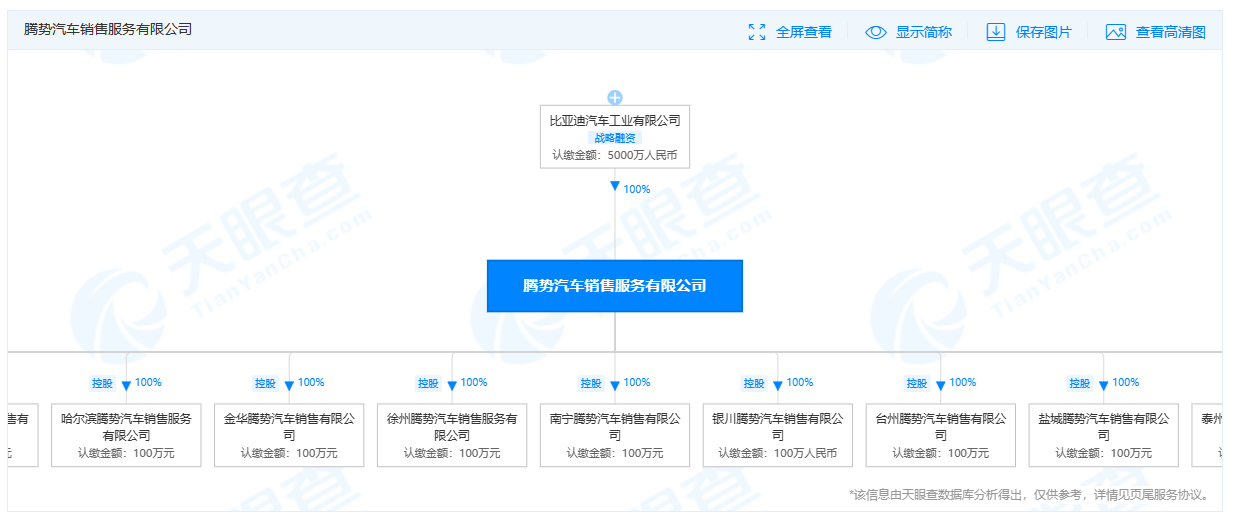Click 100% stake label above 哈尔滨腾势
This screenshot has width=1235, height=522.
coord(148,382)
